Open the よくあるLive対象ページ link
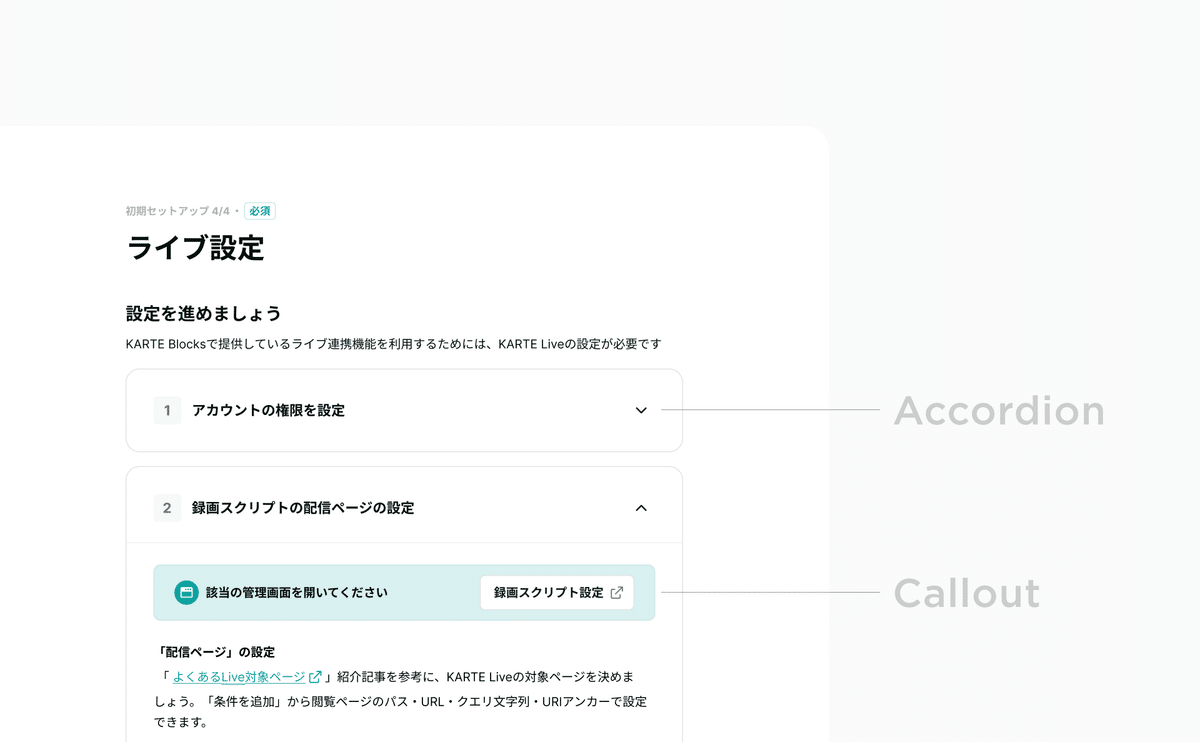Screen dimensions: 1200x742 [239, 676]
